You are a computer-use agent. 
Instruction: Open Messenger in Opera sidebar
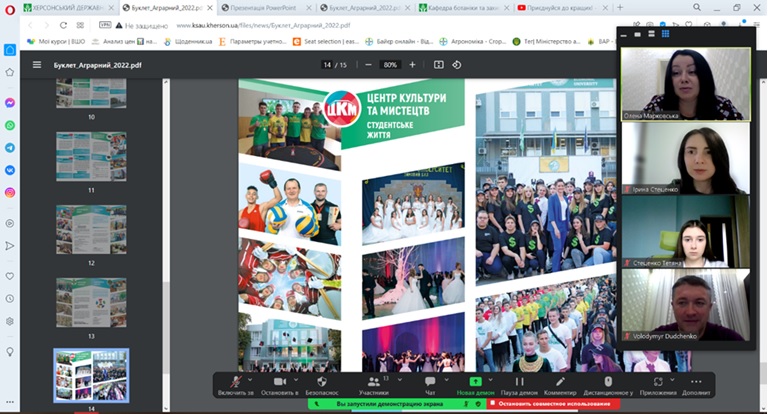(x=10, y=103)
